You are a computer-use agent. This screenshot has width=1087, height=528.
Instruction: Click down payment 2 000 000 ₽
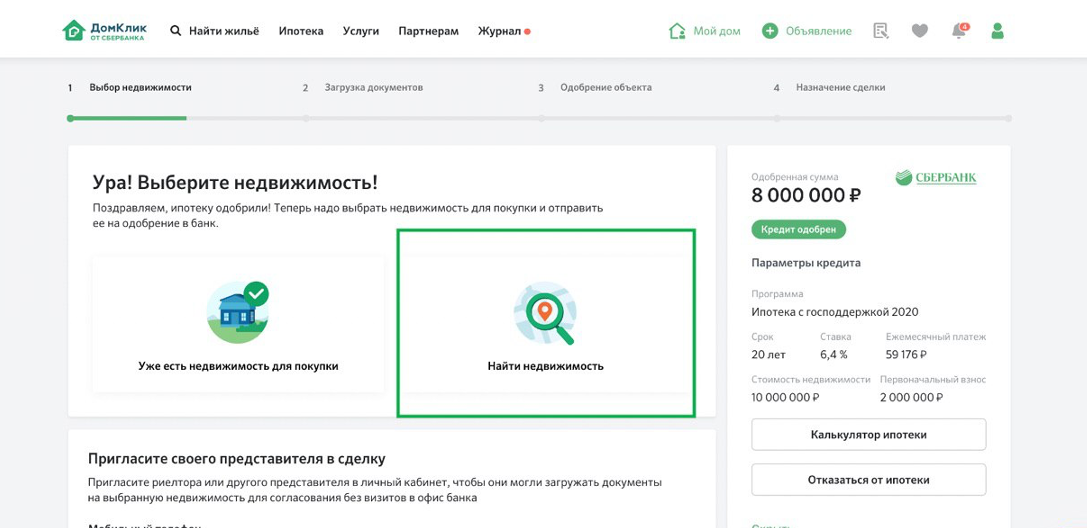(912, 398)
